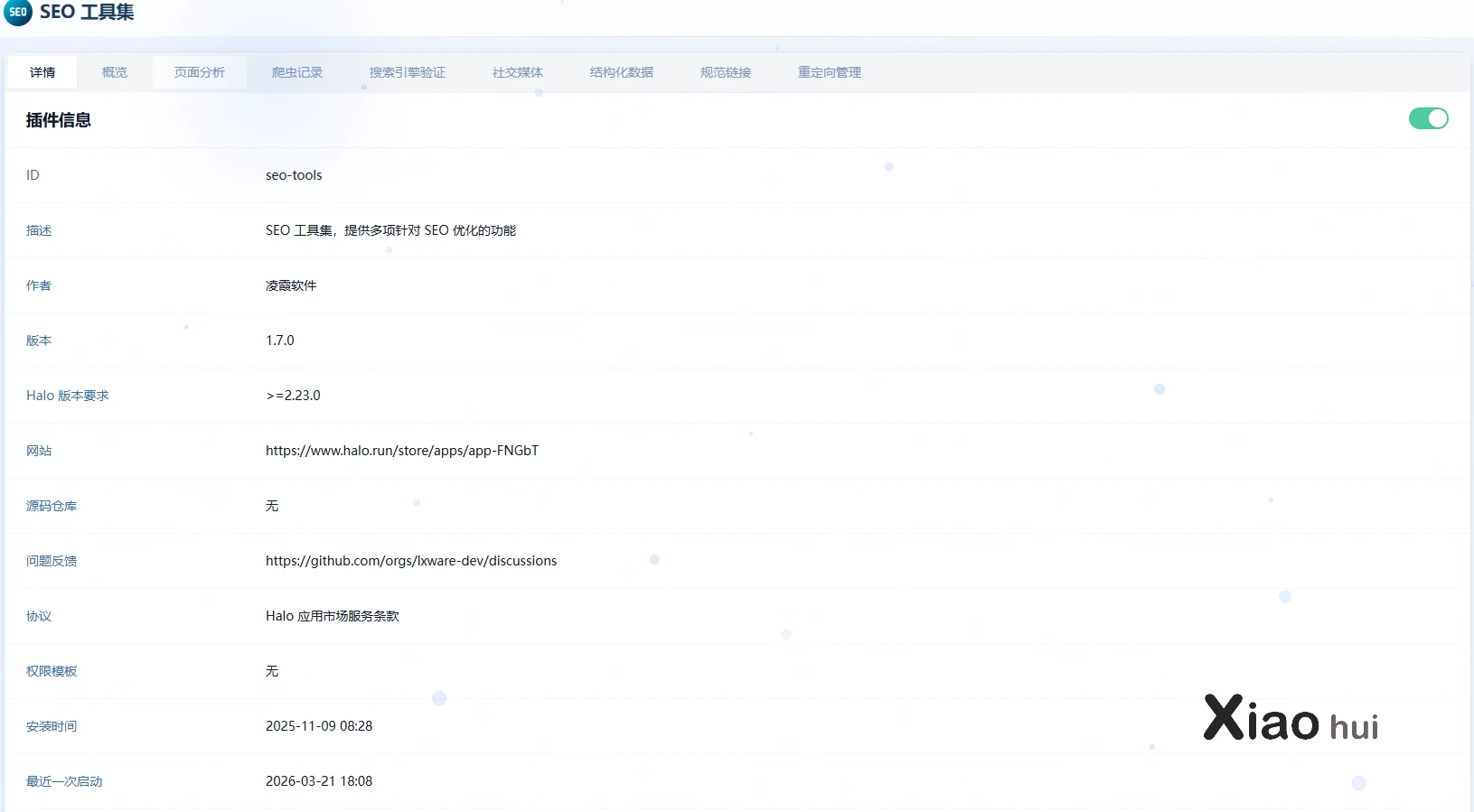The width and height of the screenshot is (1474, 812).
Task: Go to the 页面分析 tab
Action: (x=200, y=72)
